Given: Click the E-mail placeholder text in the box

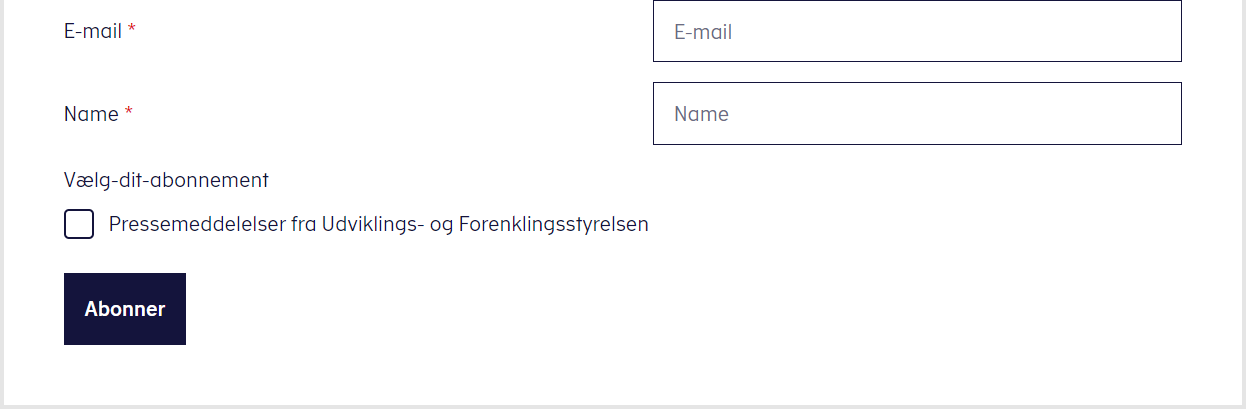Looking at the screenshot, I should (x=703, y=32).
